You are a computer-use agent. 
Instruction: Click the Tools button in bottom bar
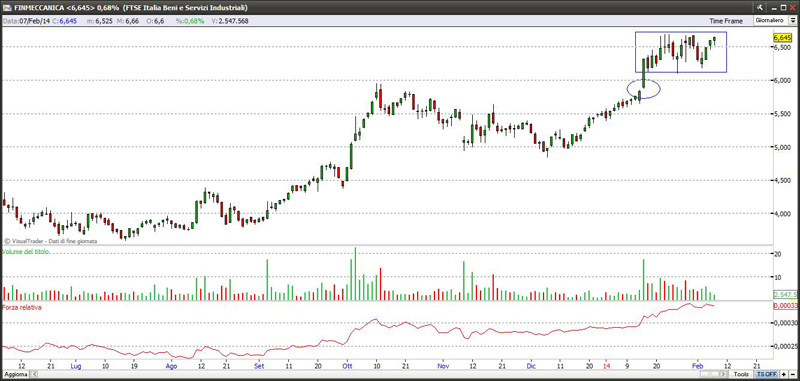click(x=741, y=374)
